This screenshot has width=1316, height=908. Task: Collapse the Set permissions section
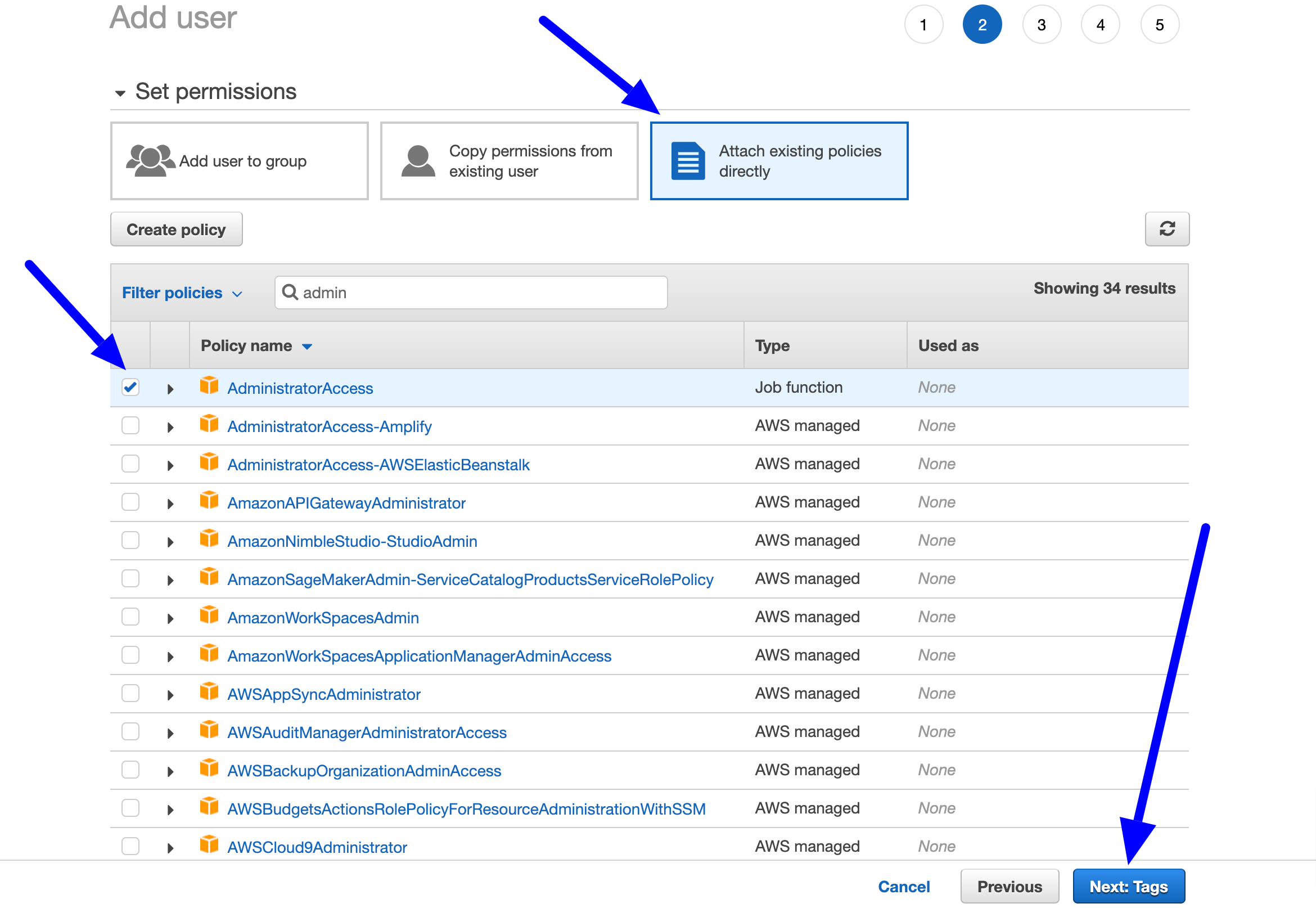(120, 93)
